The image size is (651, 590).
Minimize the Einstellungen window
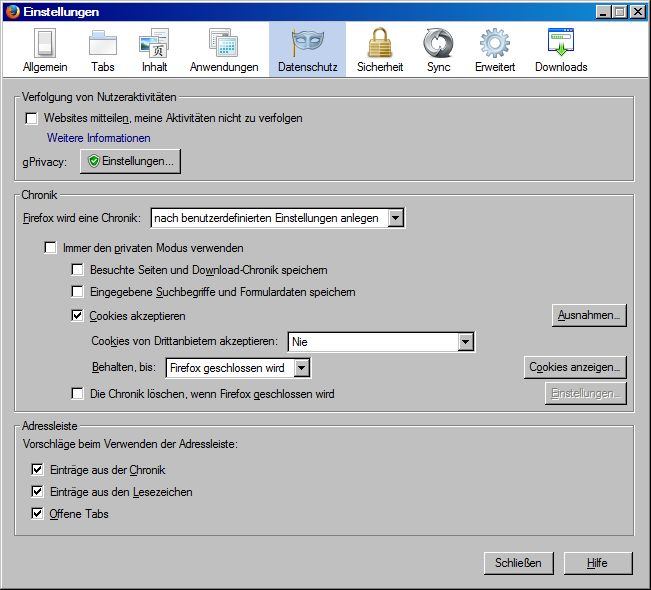603,12
